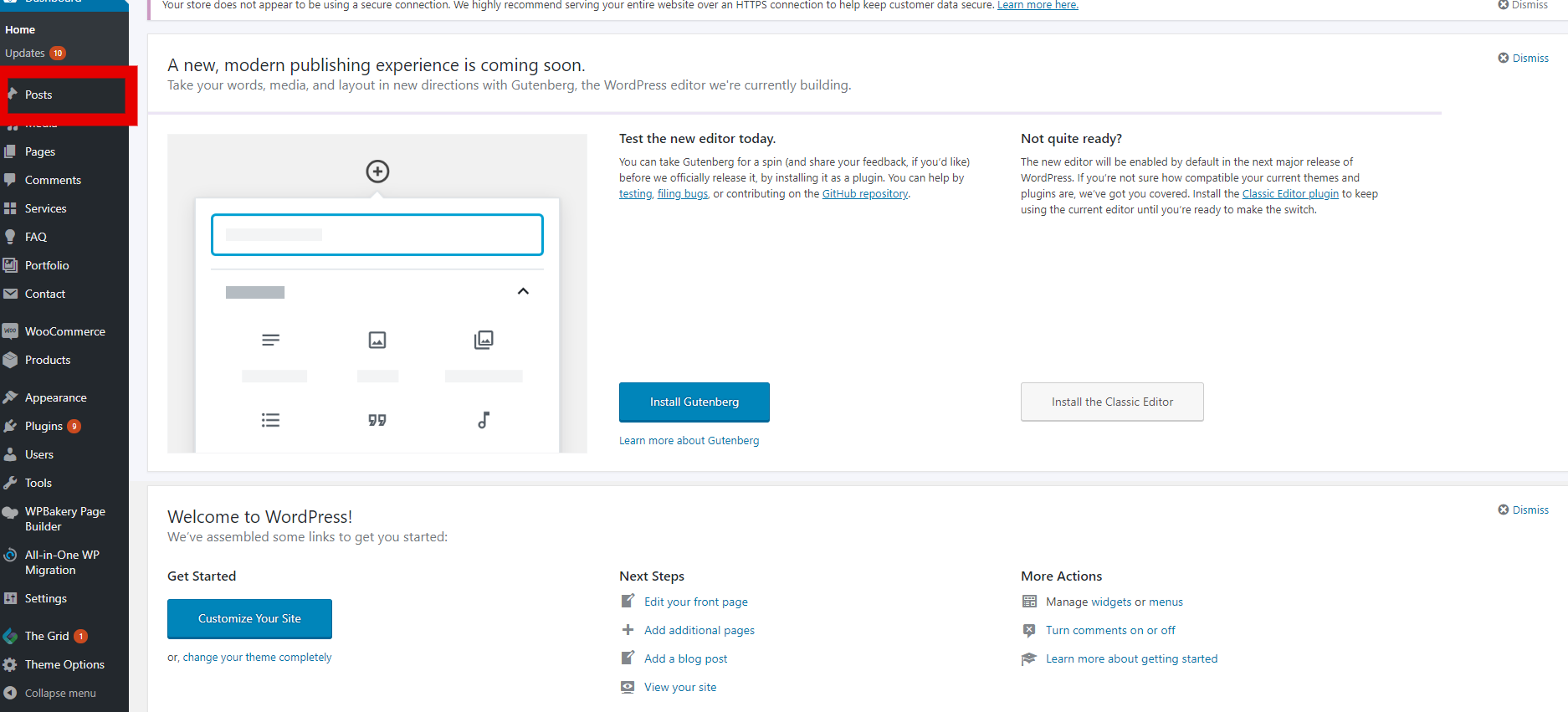The width and height of the screenshot is (1568, 712).
Task: Click the Tools wrench icon
Action: (x=10, y=483)
